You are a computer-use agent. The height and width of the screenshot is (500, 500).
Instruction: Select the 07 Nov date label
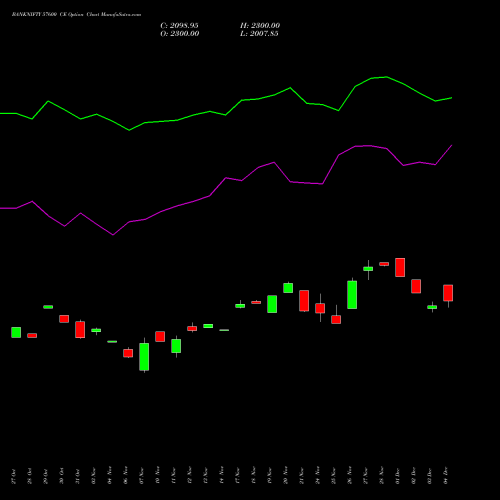click(142, 476)
